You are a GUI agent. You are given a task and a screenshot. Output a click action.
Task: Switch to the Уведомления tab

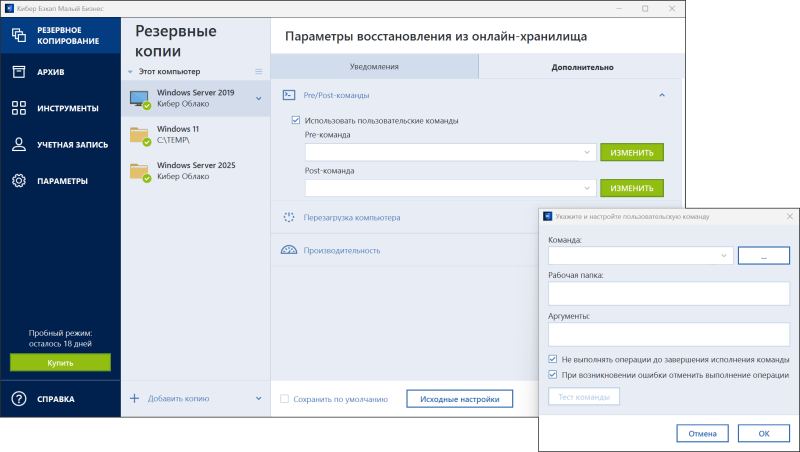tap(374, 67)
